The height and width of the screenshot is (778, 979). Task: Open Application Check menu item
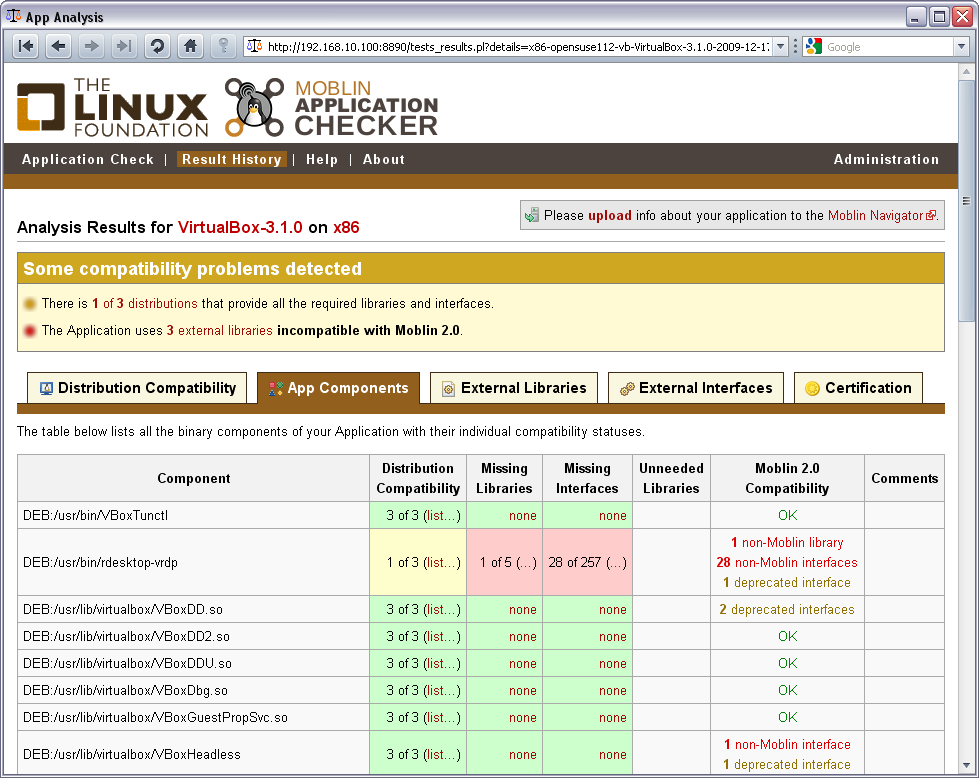88,159
